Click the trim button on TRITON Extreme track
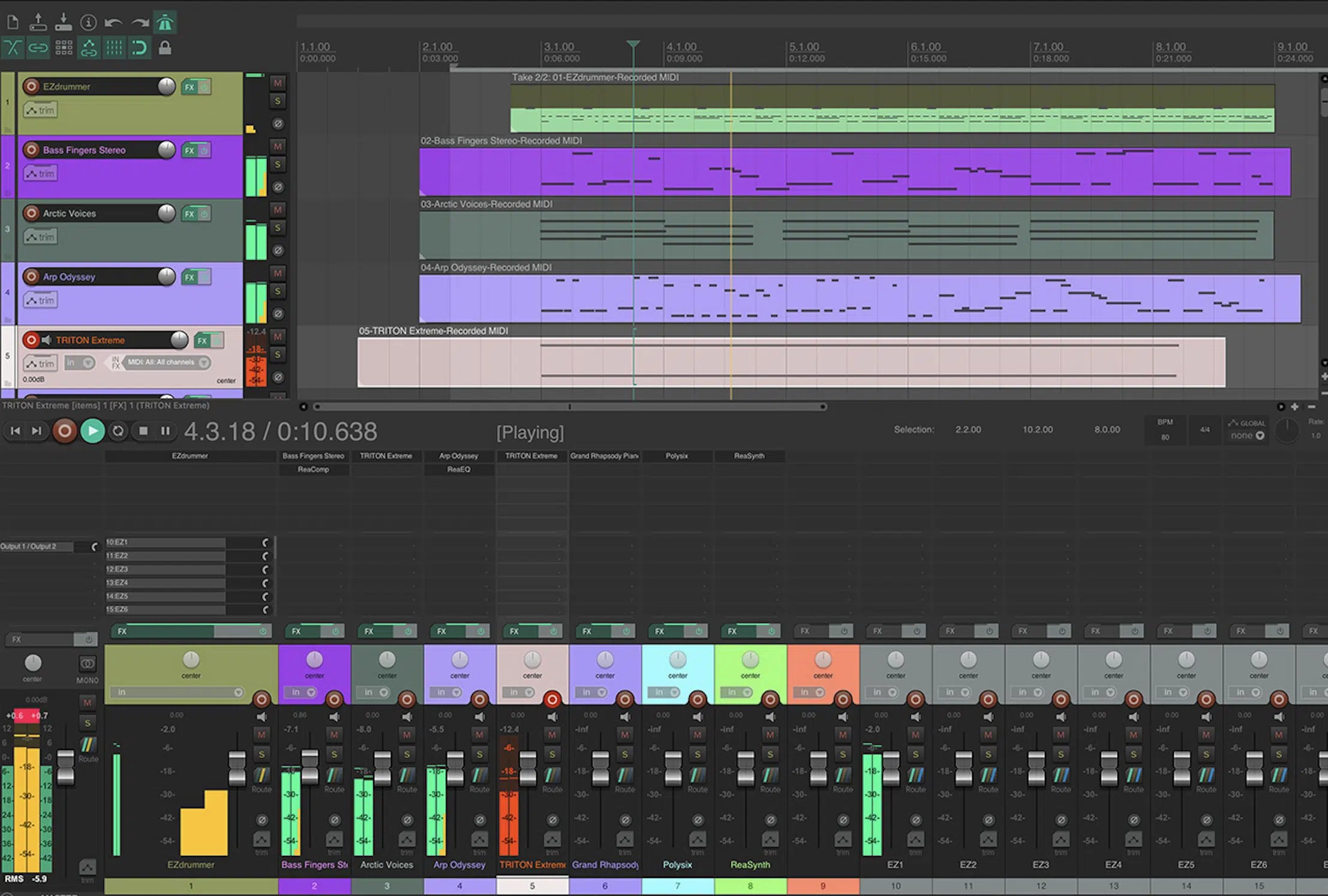The height and width of the screenshot is (896, 1328). [40, 363]
